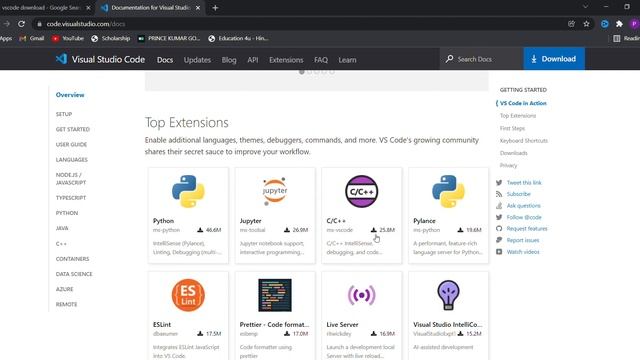Switch to the vscode download Google Search tab

46,8
